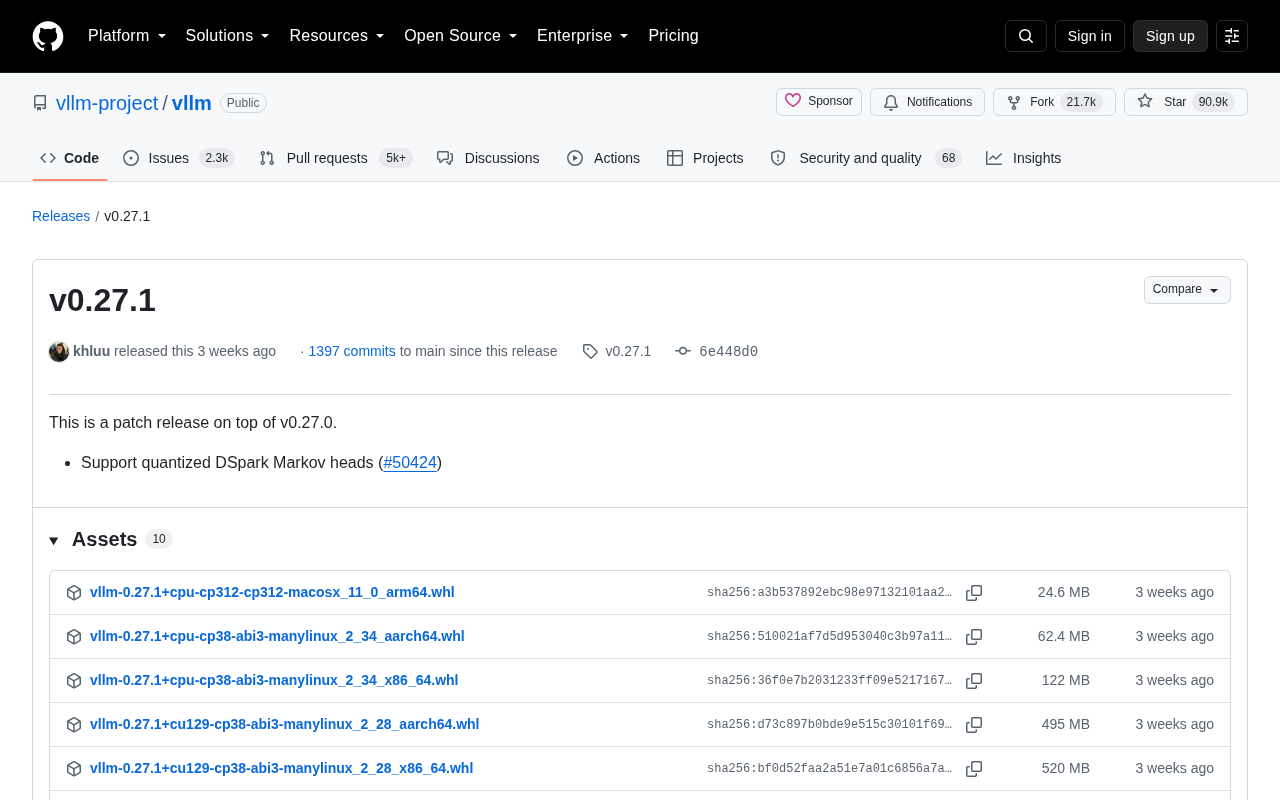Go to the GitHub homepage logo
This screenshot has width=1280, height=800.
pos(48,36)
